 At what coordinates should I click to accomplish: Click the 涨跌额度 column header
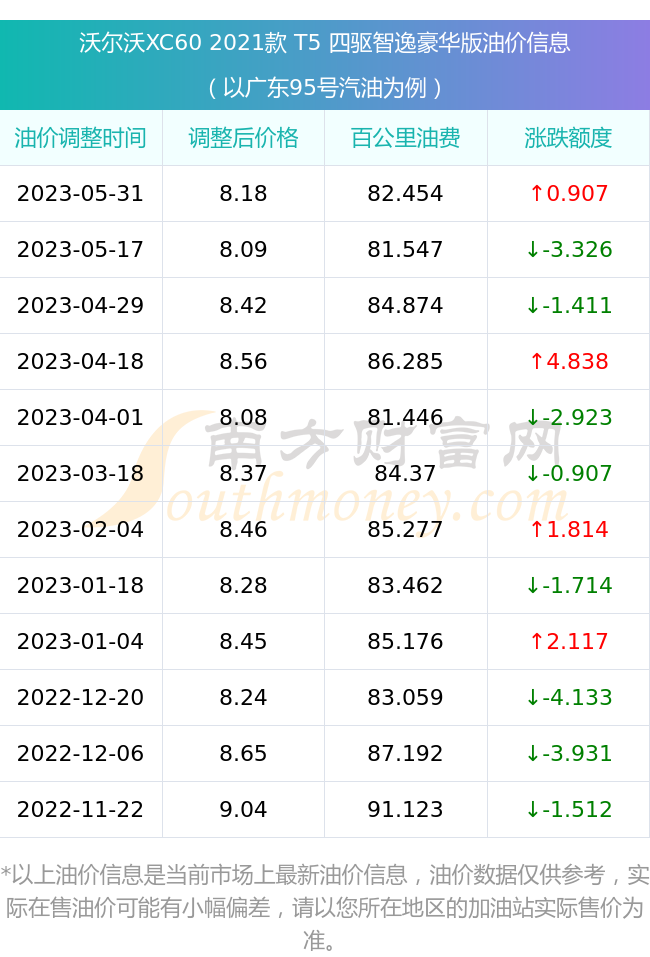pos(568,138)
